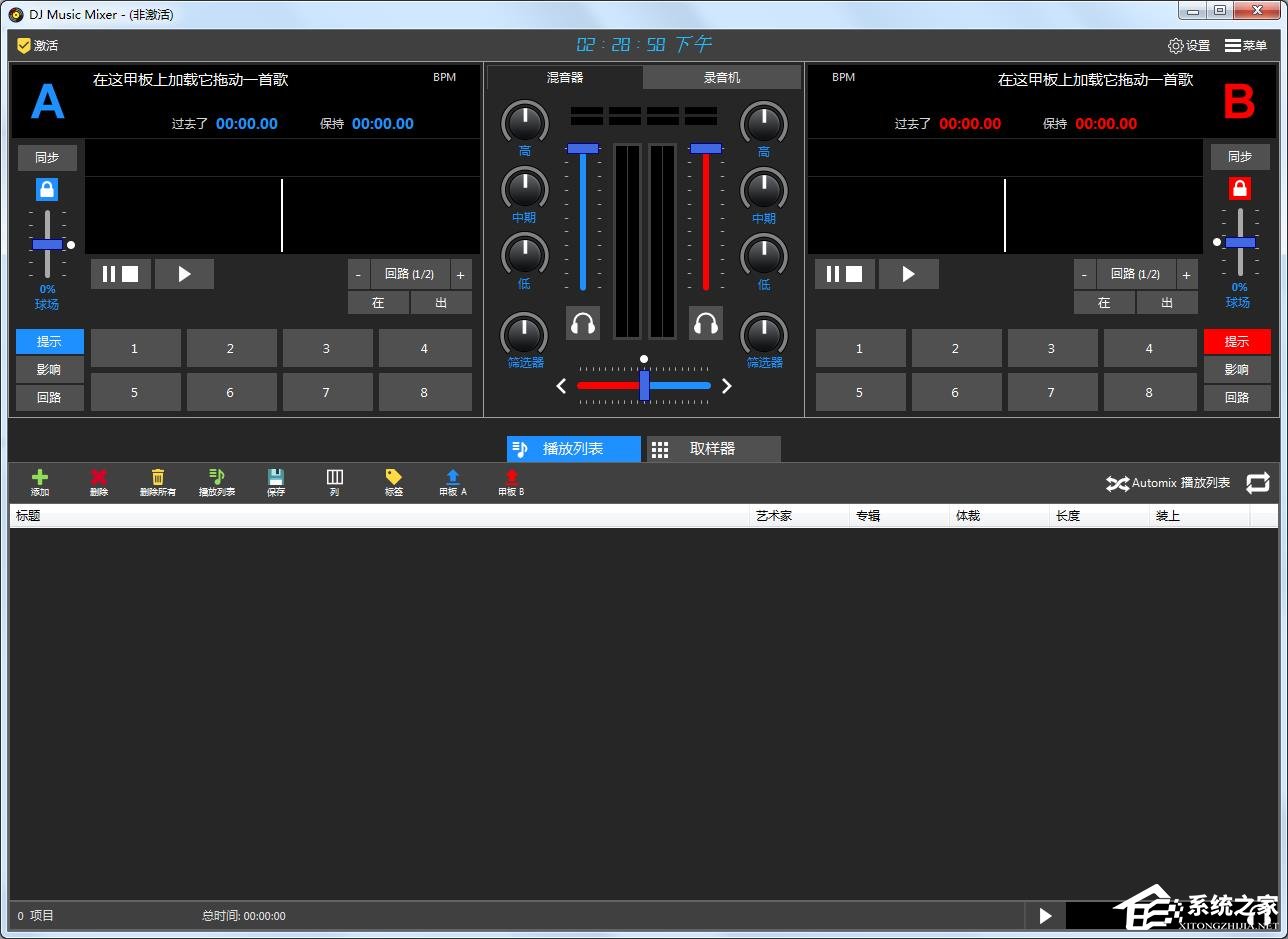Increase loop length with Deck A plus button
Screen dimensions: 1288x939
[x=460, y=274]
